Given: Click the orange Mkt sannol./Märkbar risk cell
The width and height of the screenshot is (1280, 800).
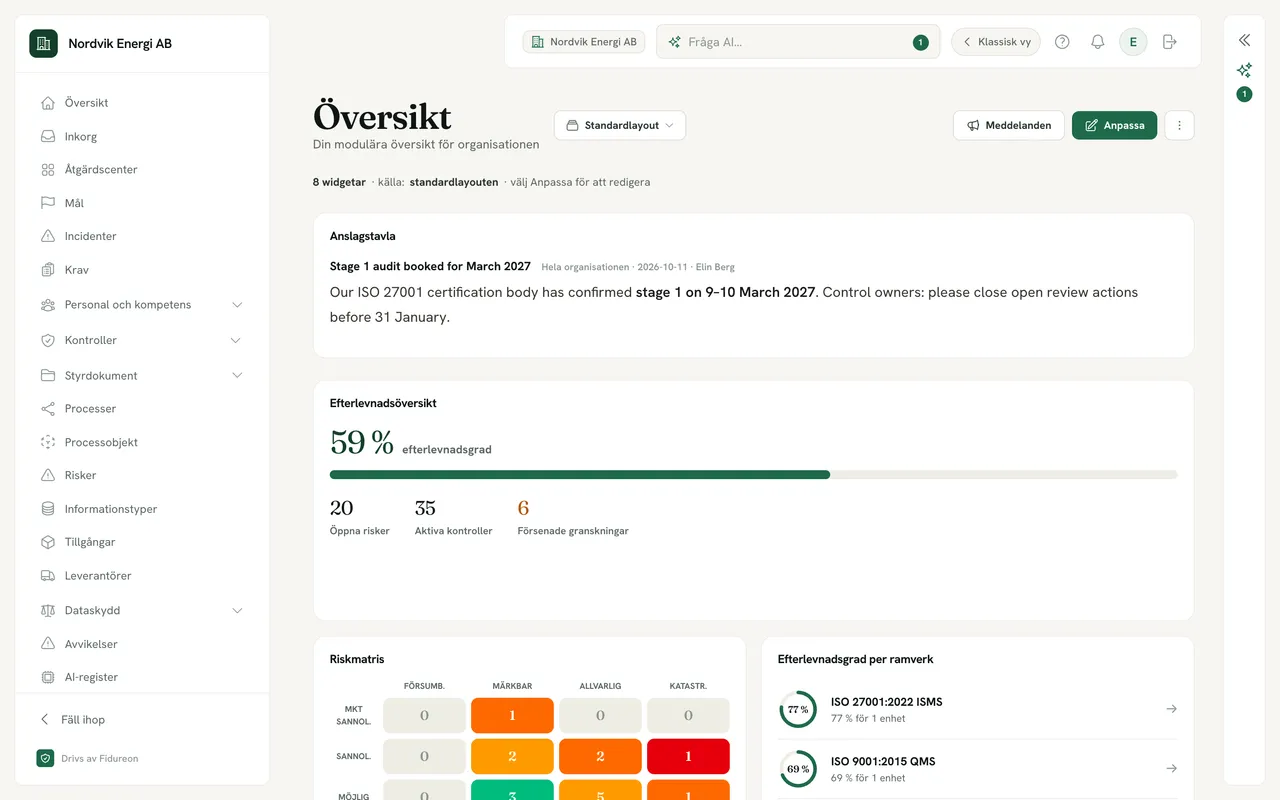Looking at the screenshot, I should (512, 715).
